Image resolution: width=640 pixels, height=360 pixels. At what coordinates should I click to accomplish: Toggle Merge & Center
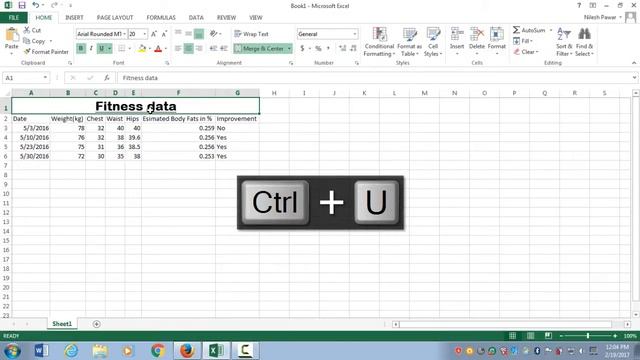[259, 49]
